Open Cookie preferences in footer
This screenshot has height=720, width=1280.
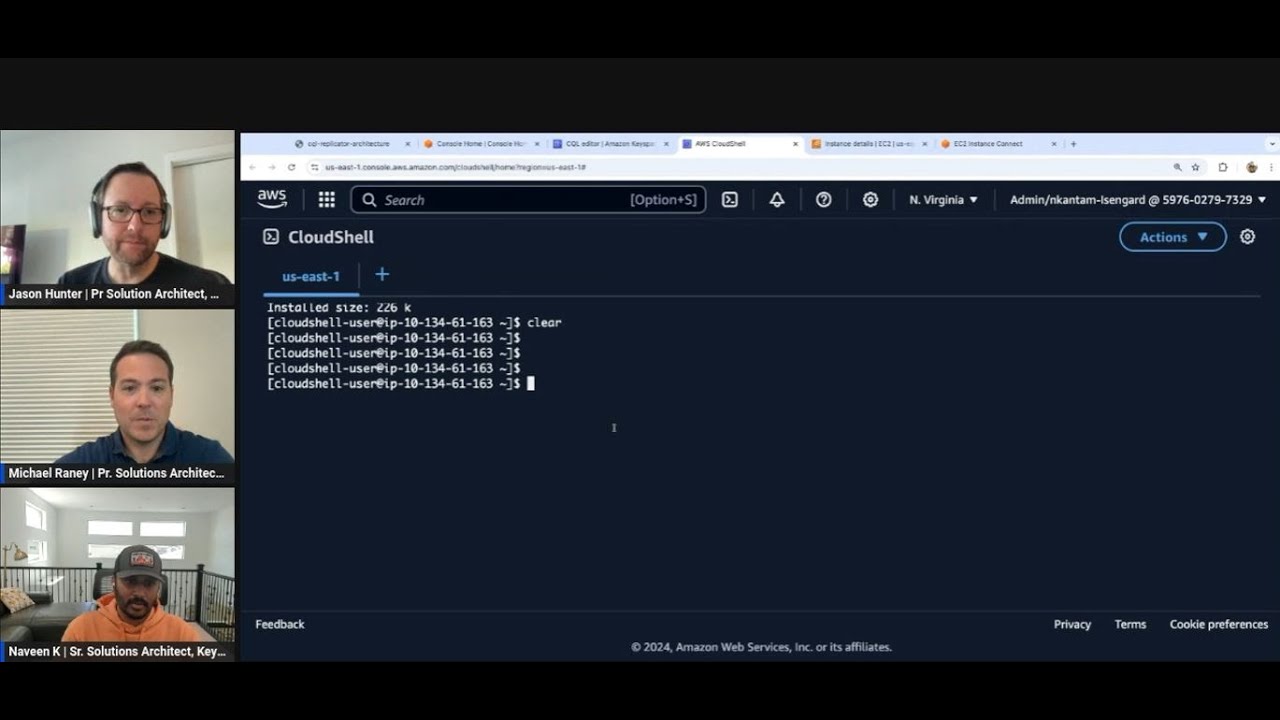click(1219, 624)
